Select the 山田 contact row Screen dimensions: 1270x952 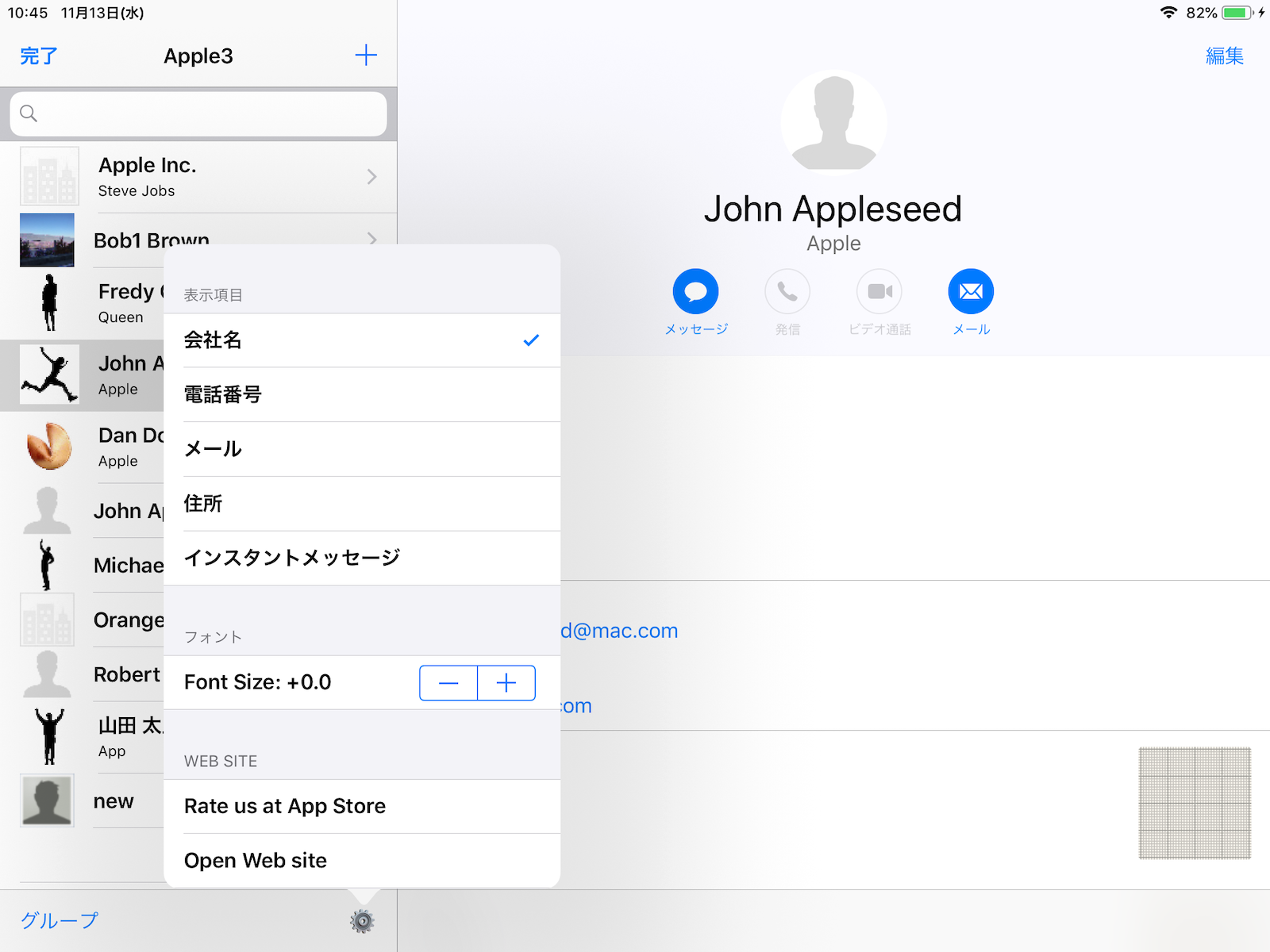(83, 737)
